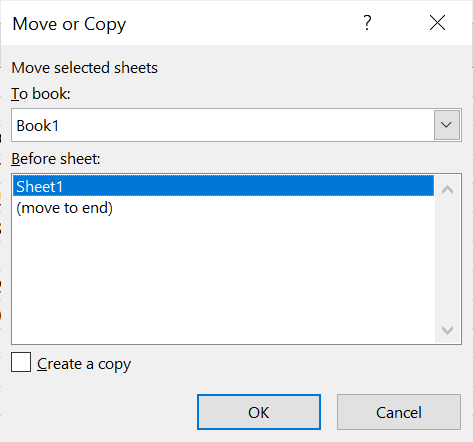This screenshot has height=442, width=473.
Task: Click the To book label
Action: (41, 94)
